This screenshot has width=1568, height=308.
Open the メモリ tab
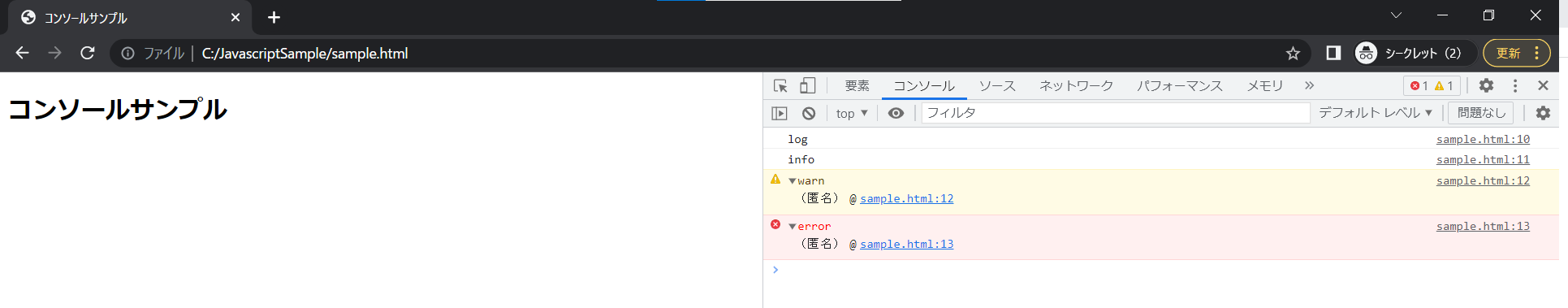click(1265, 85)
